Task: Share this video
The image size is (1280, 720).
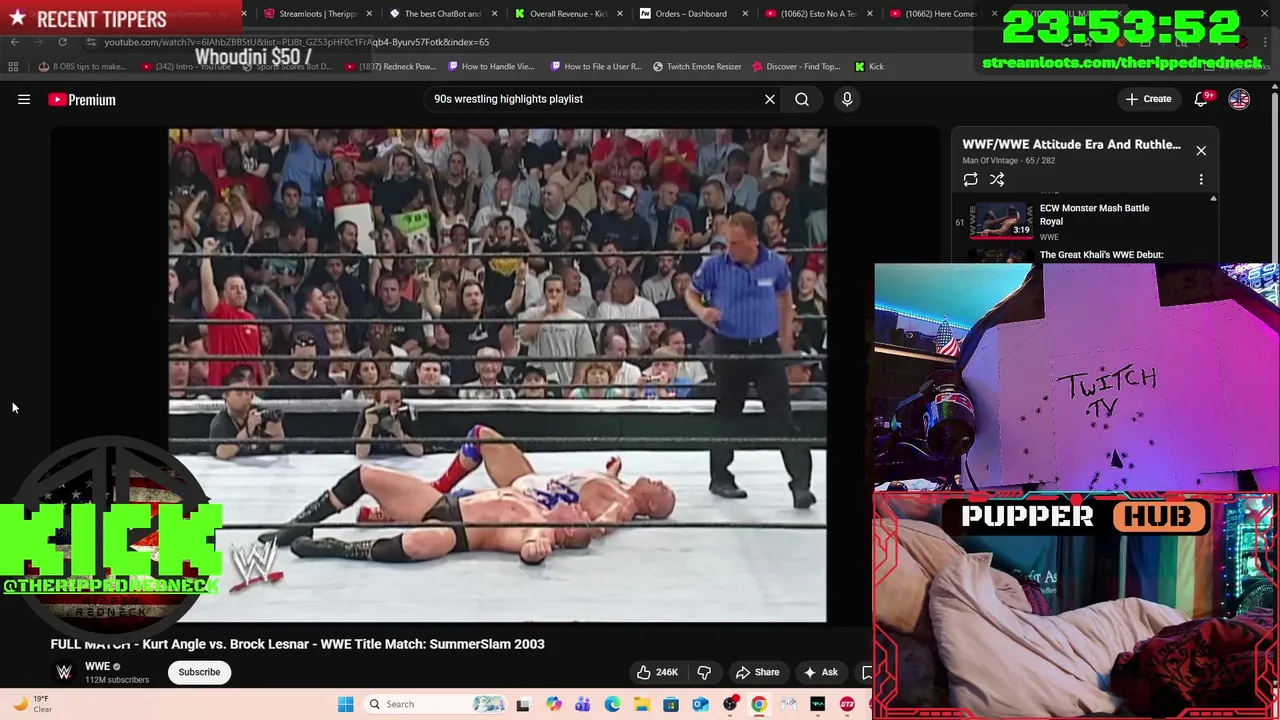Action: tap(757, 672)
